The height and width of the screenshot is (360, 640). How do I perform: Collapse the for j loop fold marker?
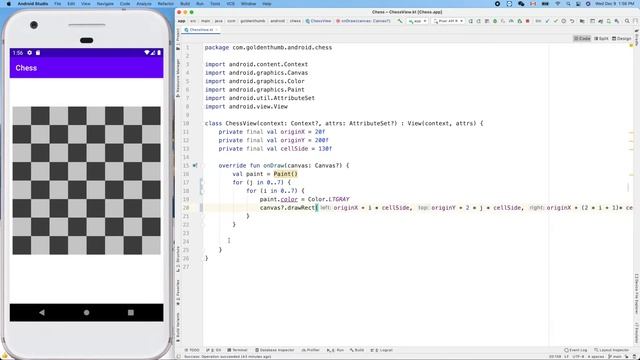coord(201,182)
